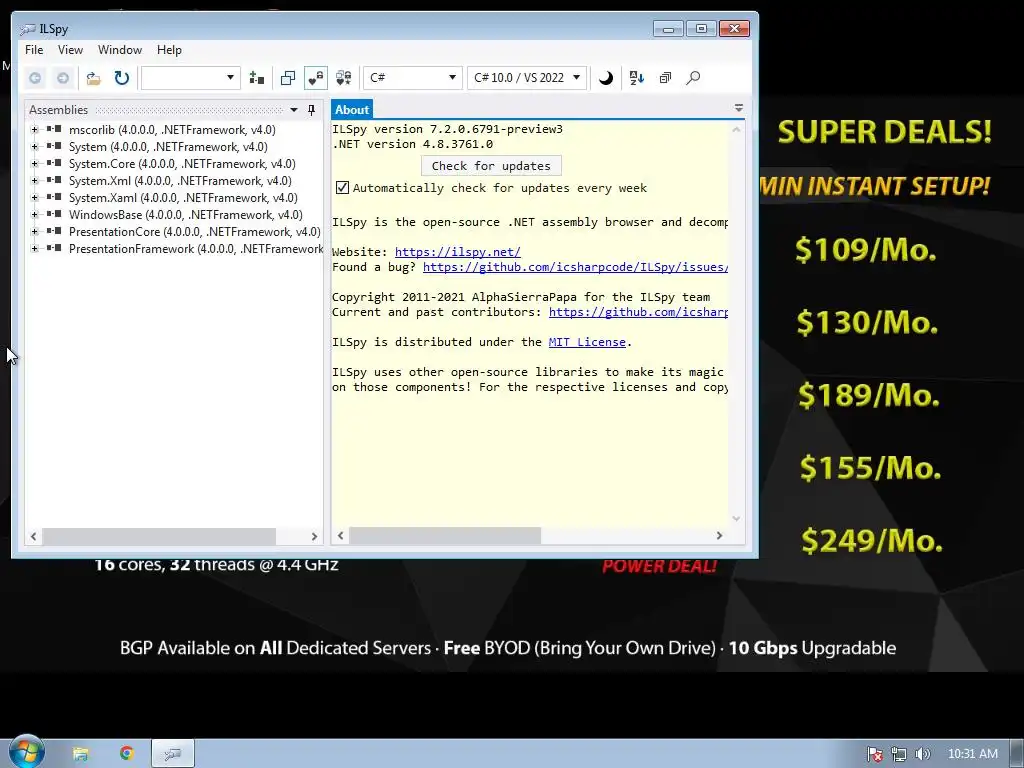The width and height of the screenshot is (1024, 768).
Task: Select System.Xml (4.0.0.0) tree row
Action: pyautogui.click(x=180, y=181)
